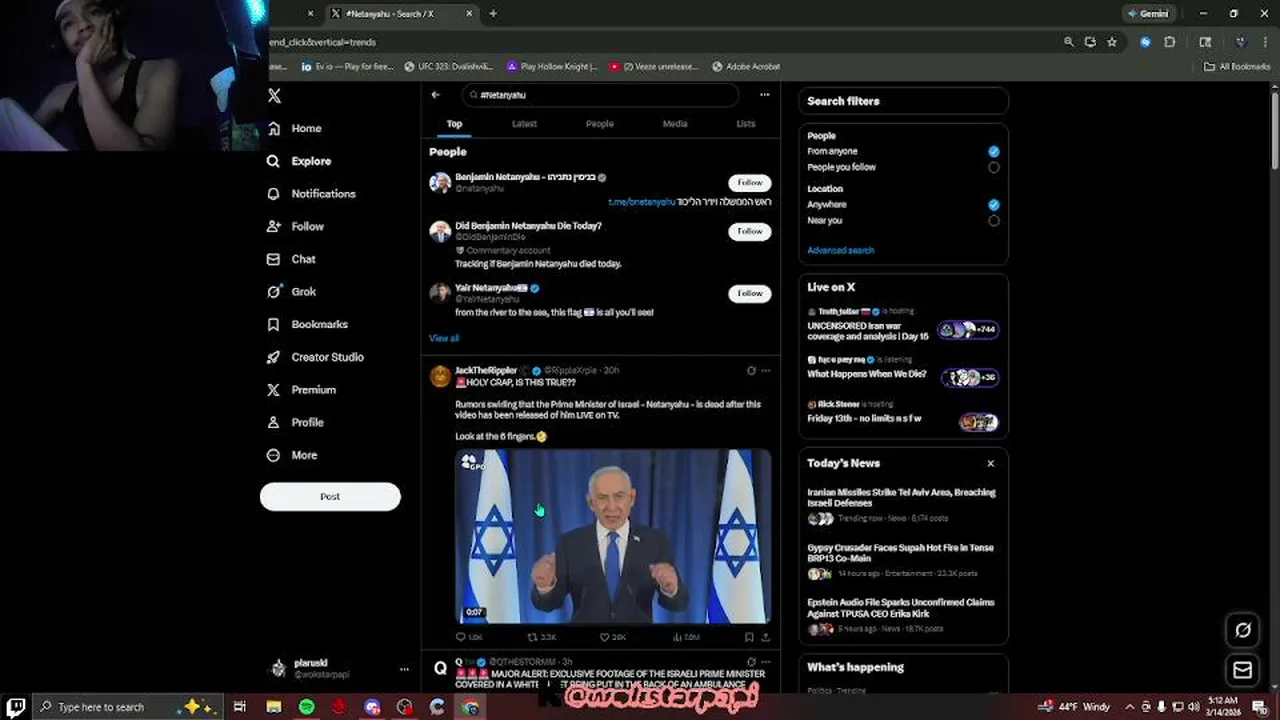The width and height of the screenshot is (1280, 720).
Task: Open more options on JackTheRippler's post
Action: point(766,371)
